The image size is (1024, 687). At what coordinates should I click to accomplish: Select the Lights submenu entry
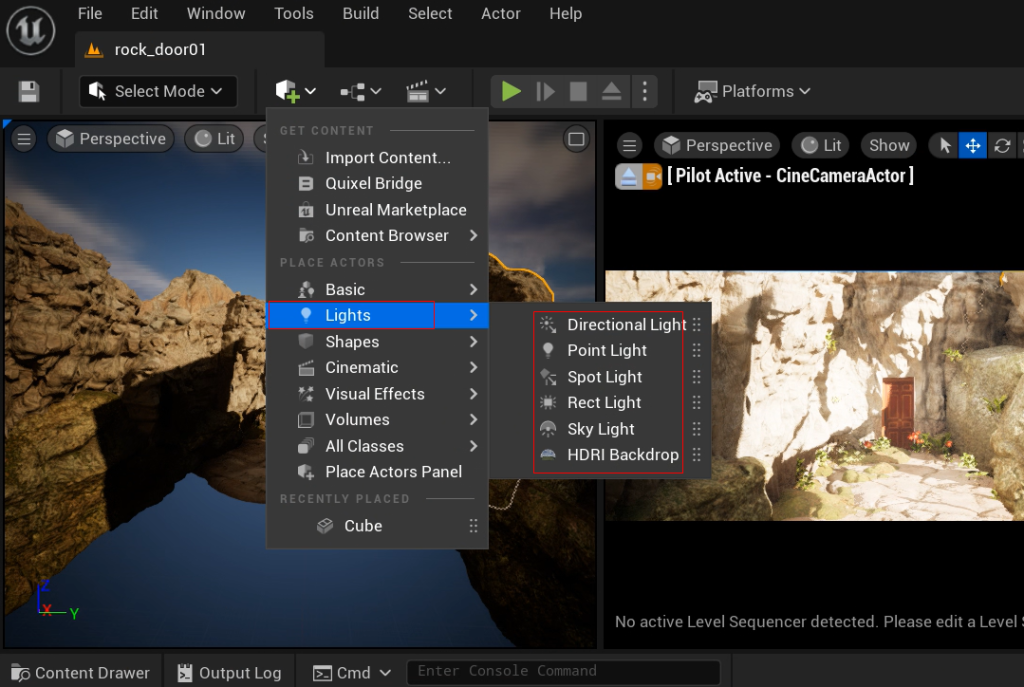(x=377, y=315)
